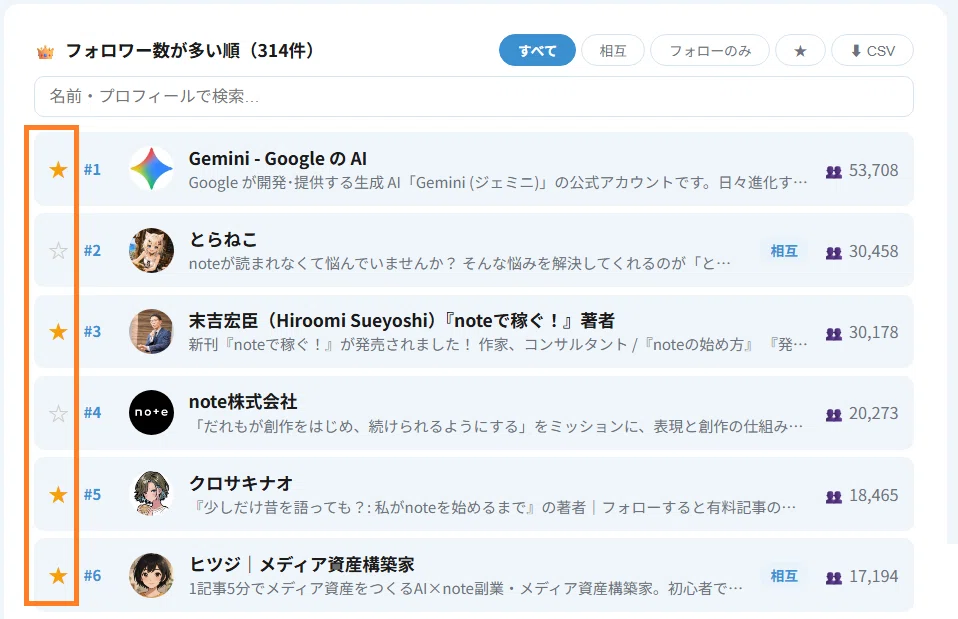Viewport: 958px width, 619px height.
Task: Open ヒツジ｜メディア資産構築家 profile name
Action: pos(302,565)
